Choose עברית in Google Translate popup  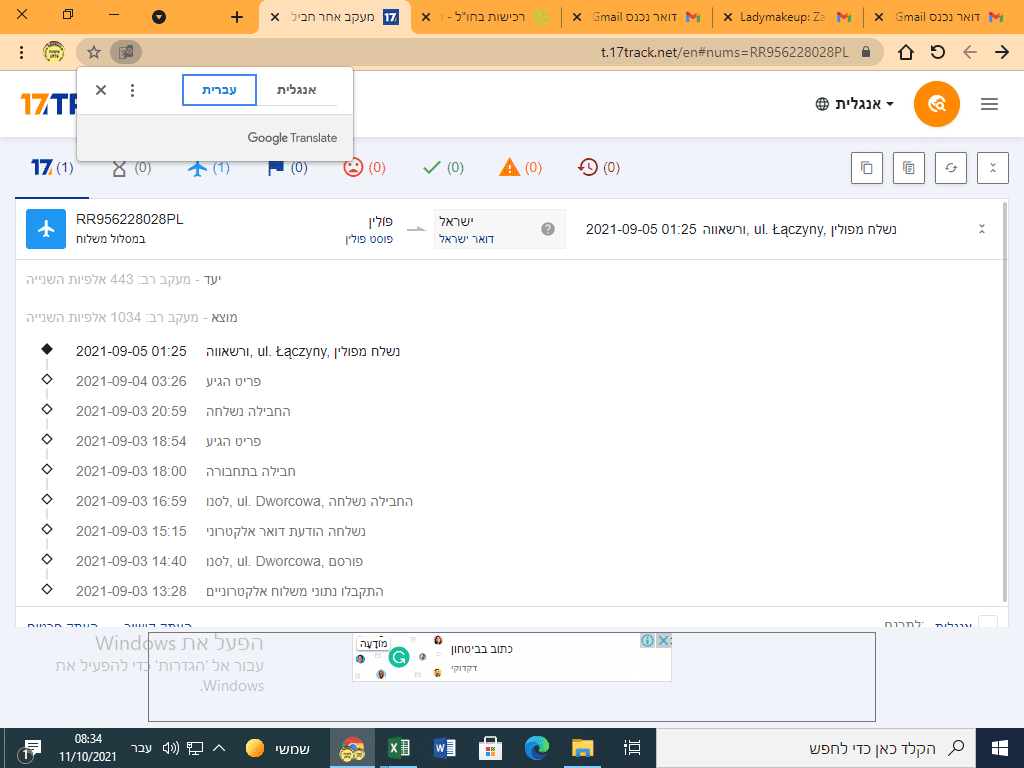pos(219,89)
